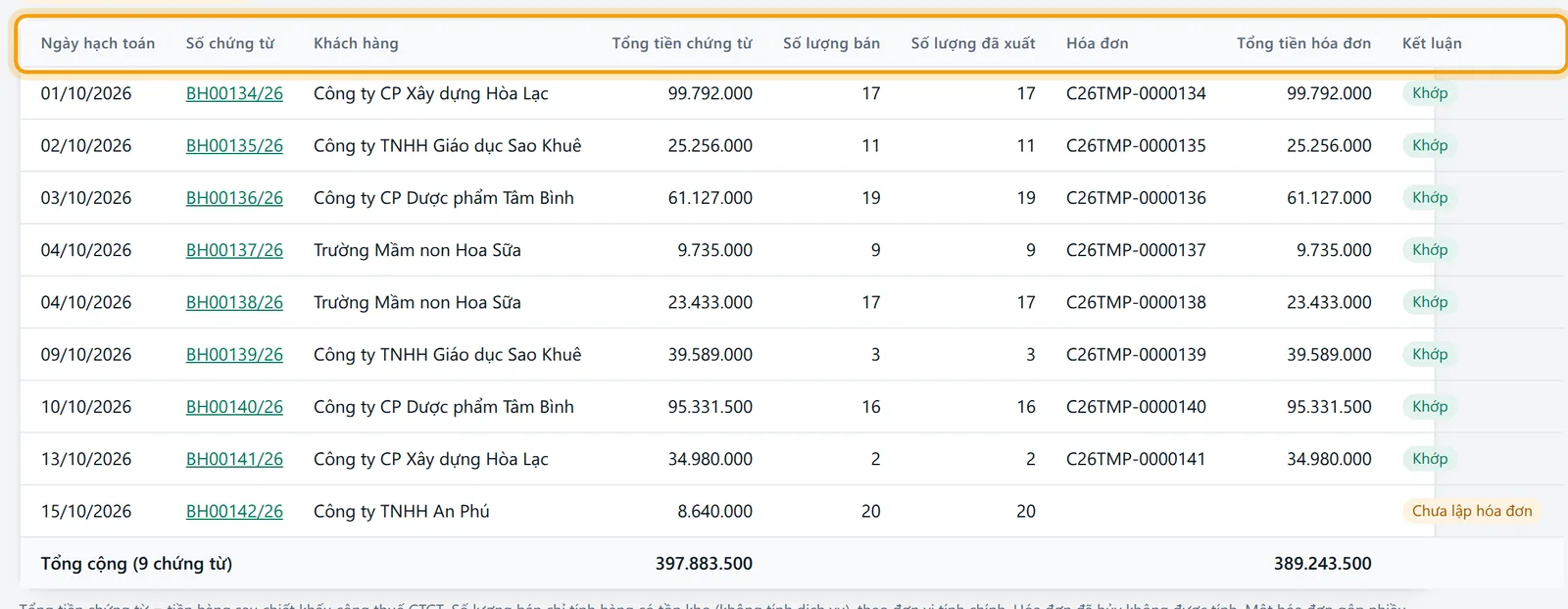Viewport: 1568px width, 609px height.
Task: Select the date cell 01/10/2026
Action: pos(86,93)
